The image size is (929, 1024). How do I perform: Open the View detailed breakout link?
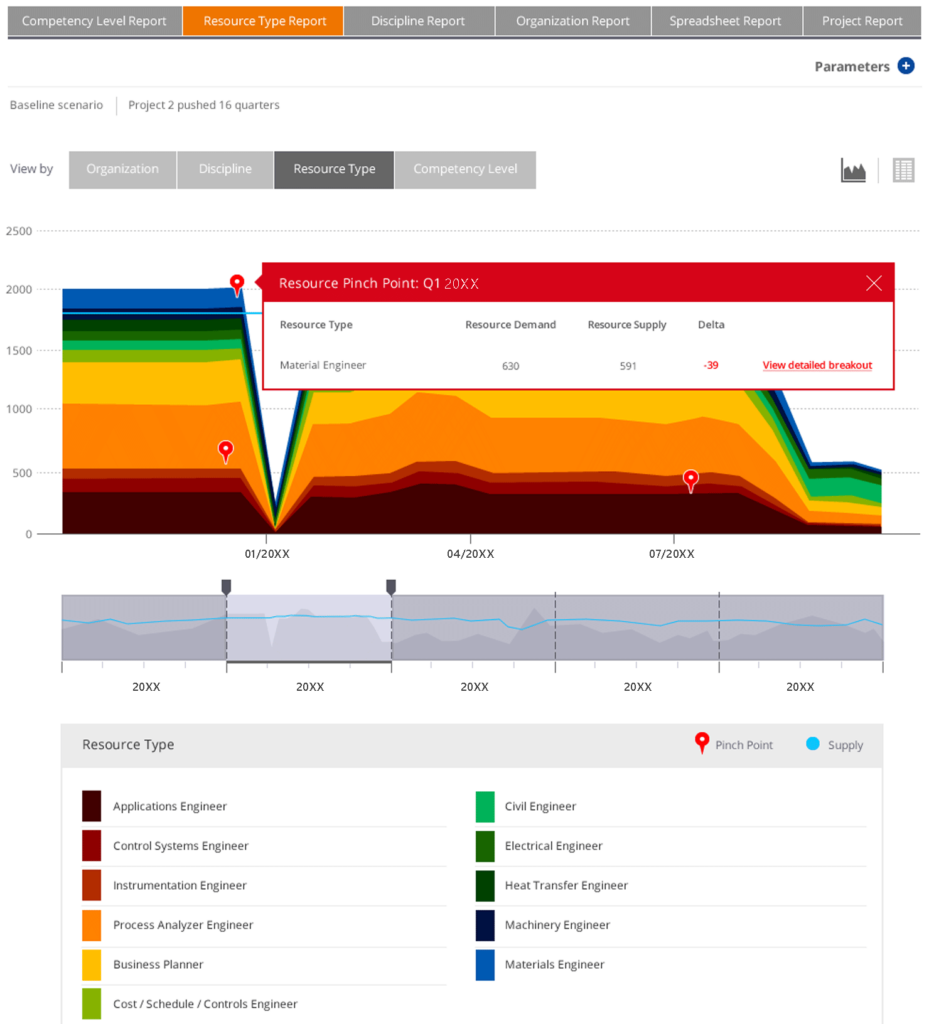(x=817, y=365)
